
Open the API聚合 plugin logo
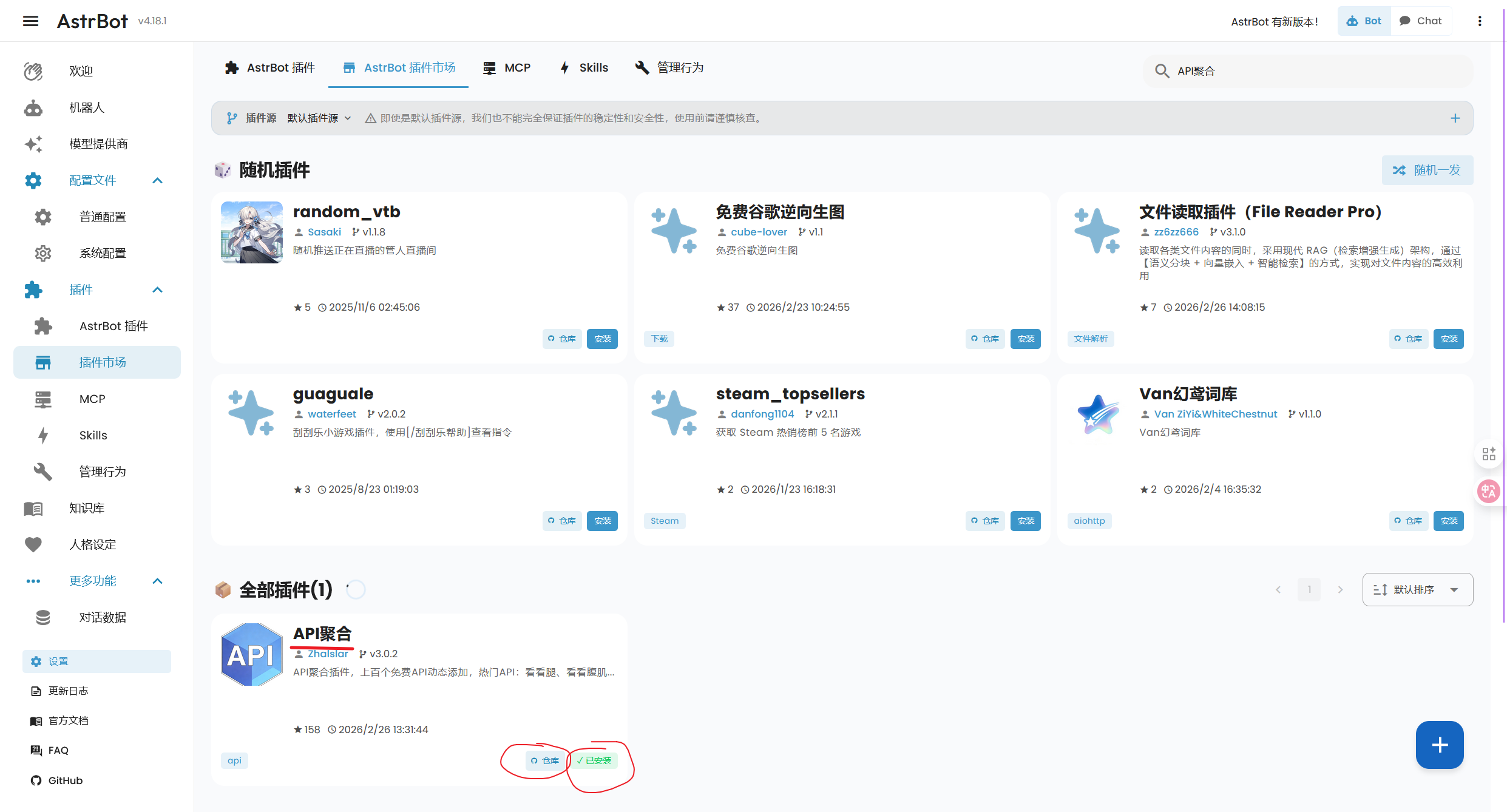[251, 655]
